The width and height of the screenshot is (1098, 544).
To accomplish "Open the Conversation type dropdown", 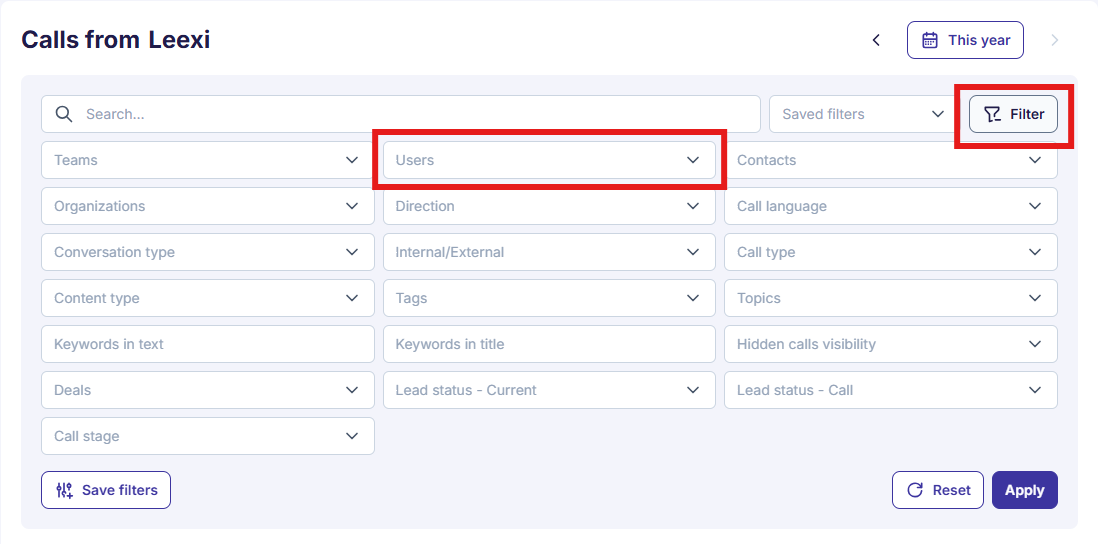I will pos(208,252).
